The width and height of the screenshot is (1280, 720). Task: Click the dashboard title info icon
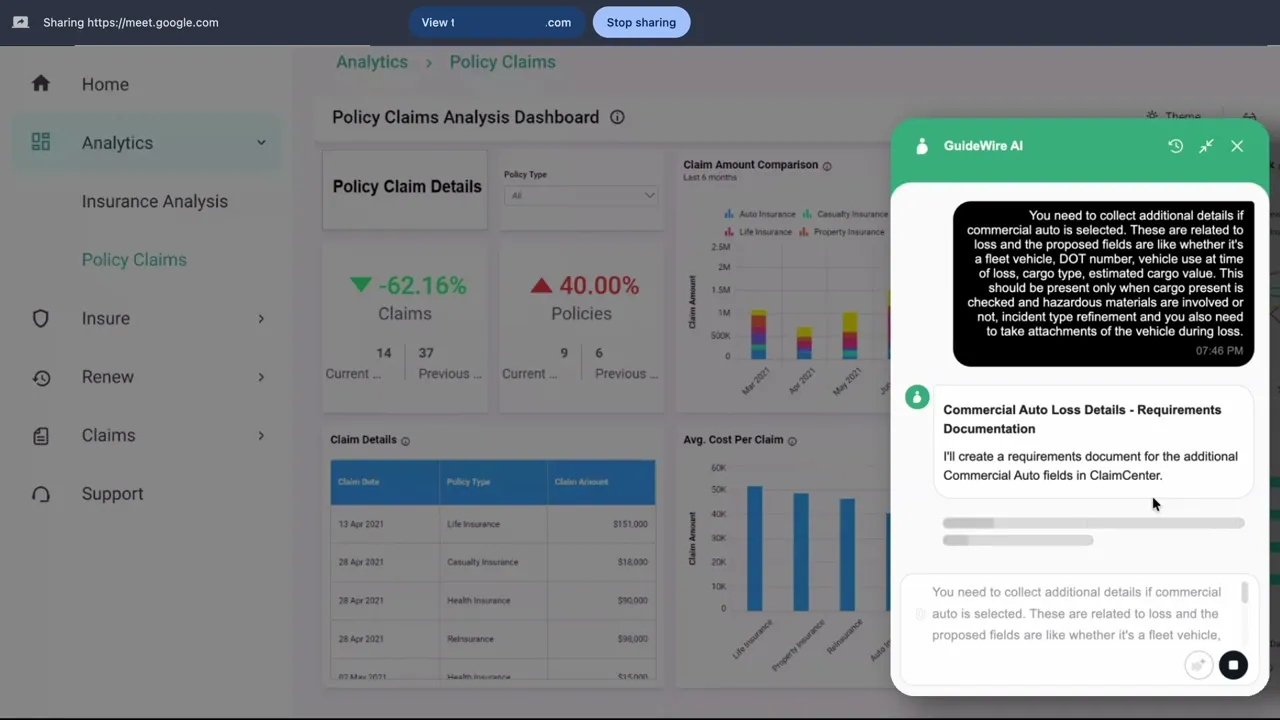[x=617, y=117]
